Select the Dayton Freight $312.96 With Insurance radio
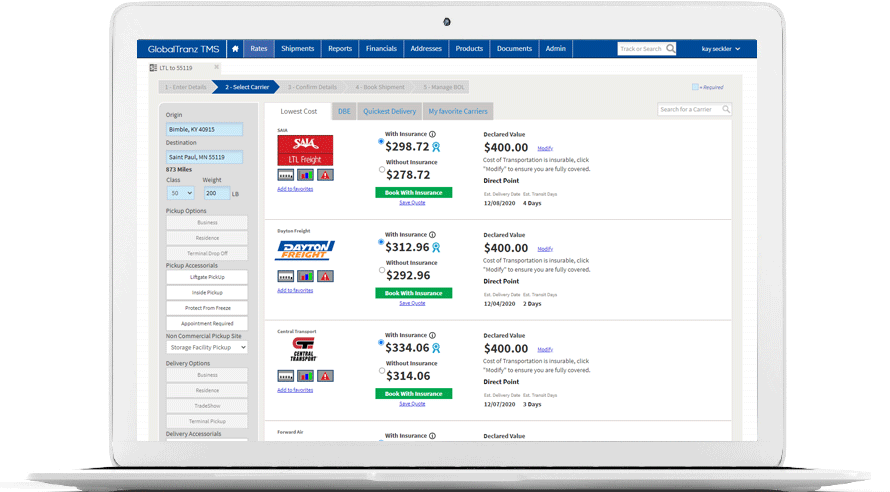The image size is (890, 492). tap(381, 242)
